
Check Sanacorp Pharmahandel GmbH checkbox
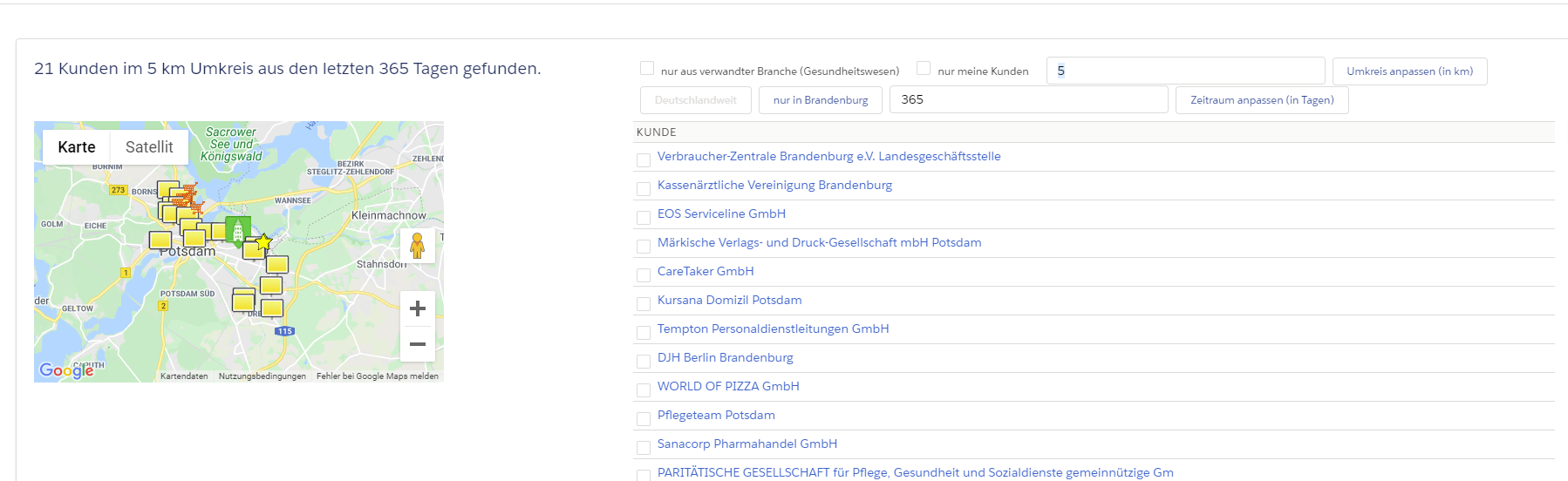pos(644,448)
